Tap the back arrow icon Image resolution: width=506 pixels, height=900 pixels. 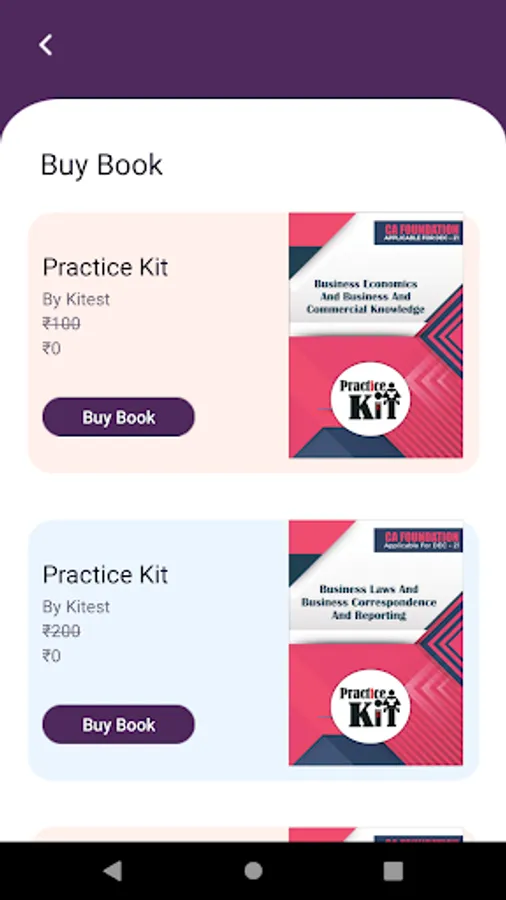click(x=45, y=44)
